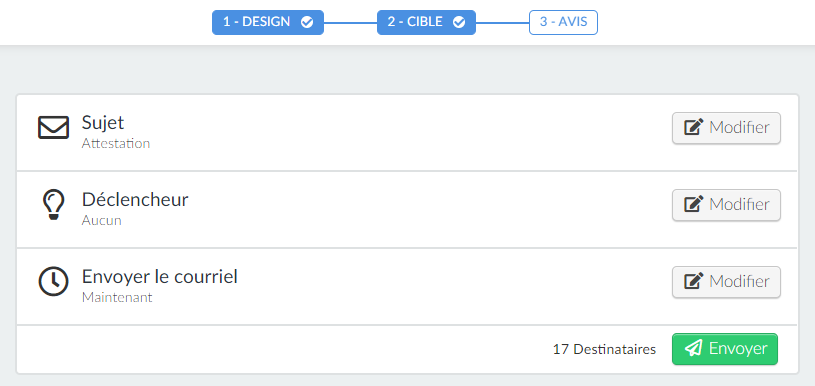Click the Aucun trigger value
815x386 pixels.
point(101,220)
